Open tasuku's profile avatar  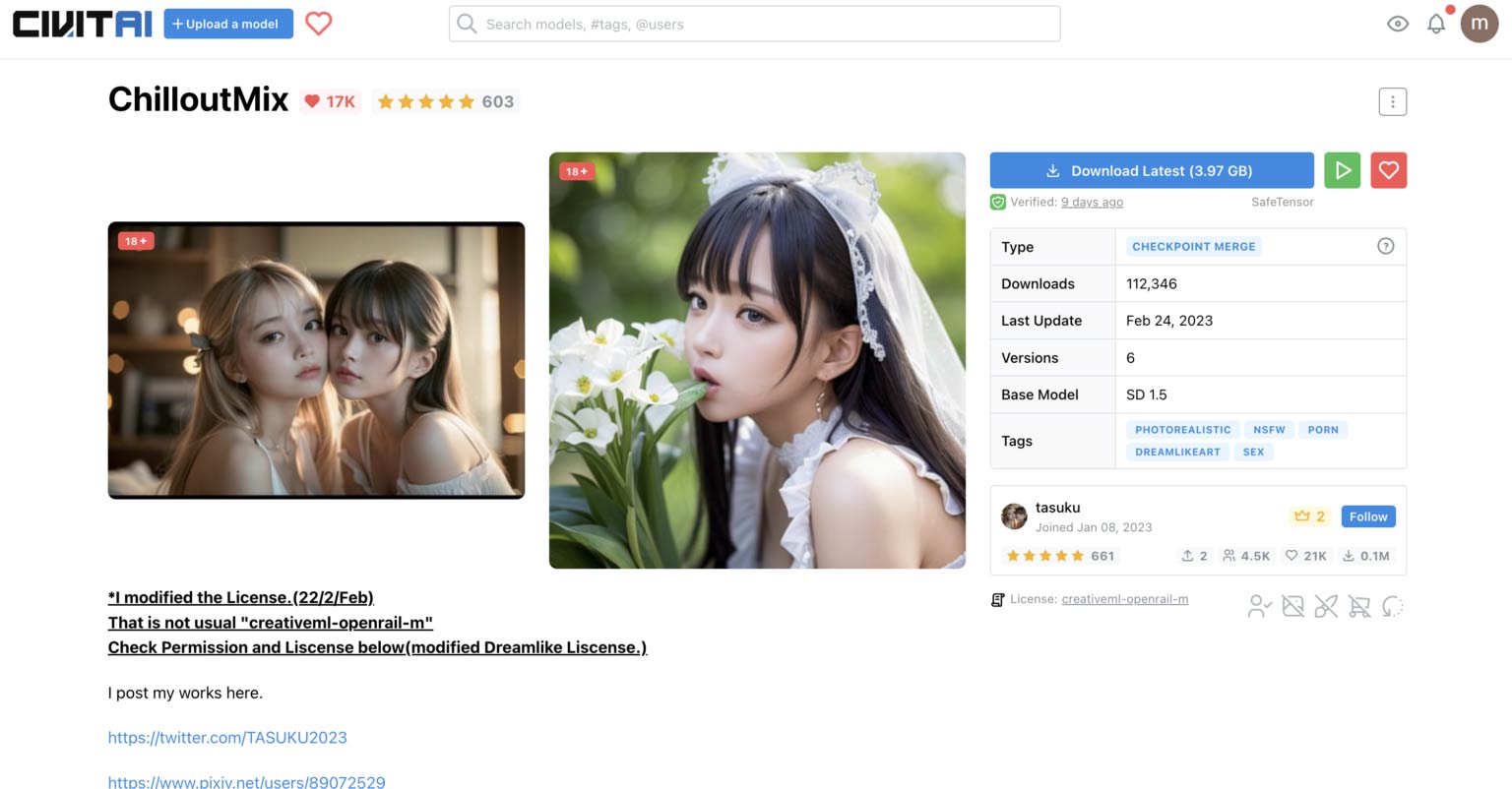pos(1014,516)
